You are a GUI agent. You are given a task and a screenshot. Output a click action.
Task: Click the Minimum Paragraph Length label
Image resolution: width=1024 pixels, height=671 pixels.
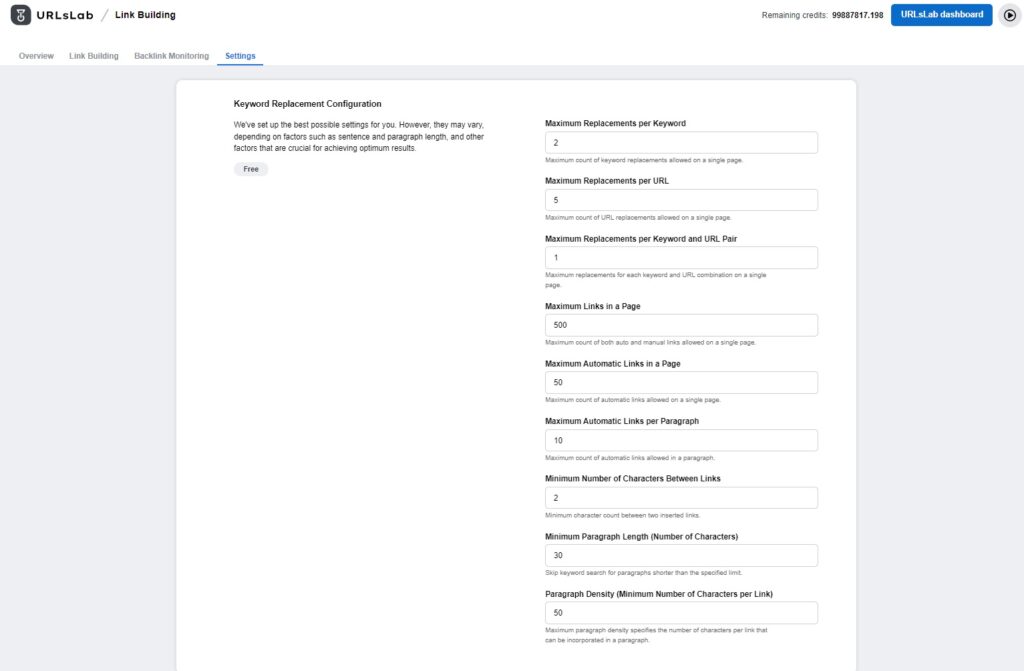[641, 537]
